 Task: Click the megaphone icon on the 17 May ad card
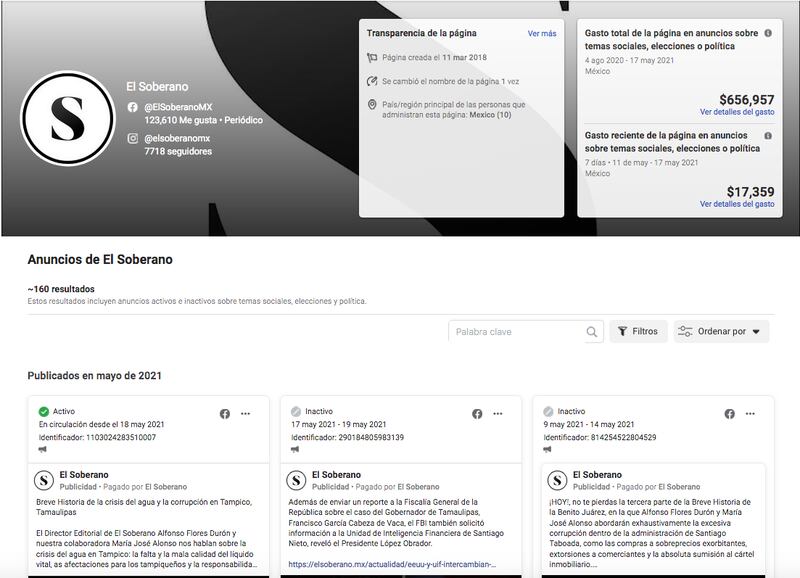[x=295, y=449]
